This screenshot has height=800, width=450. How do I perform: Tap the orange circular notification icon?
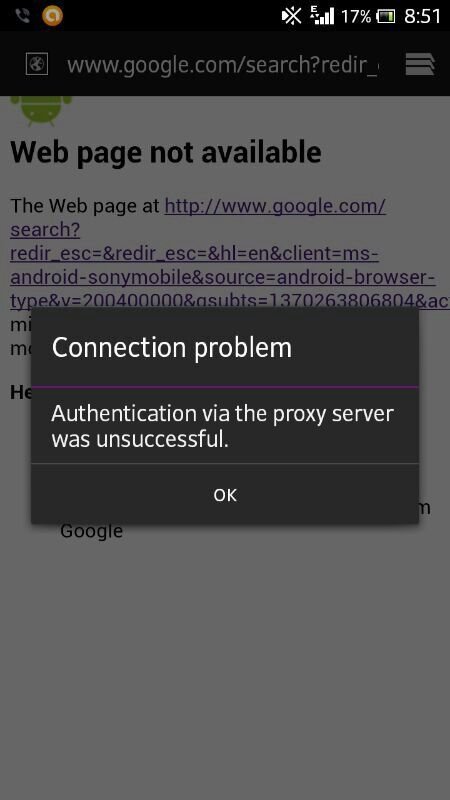click(x=52, y=16)
